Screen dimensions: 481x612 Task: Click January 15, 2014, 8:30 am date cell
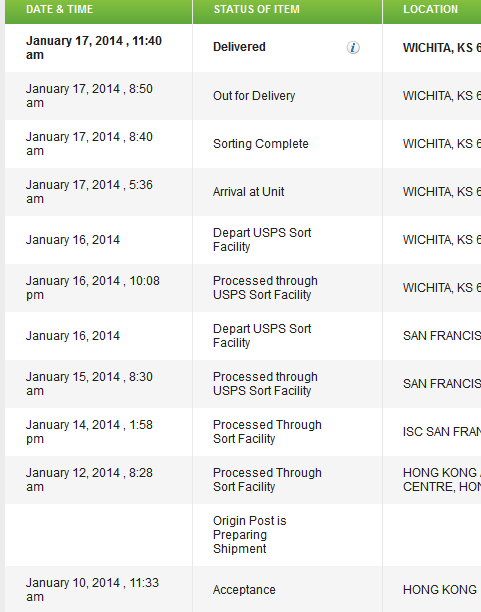(89, 384)
